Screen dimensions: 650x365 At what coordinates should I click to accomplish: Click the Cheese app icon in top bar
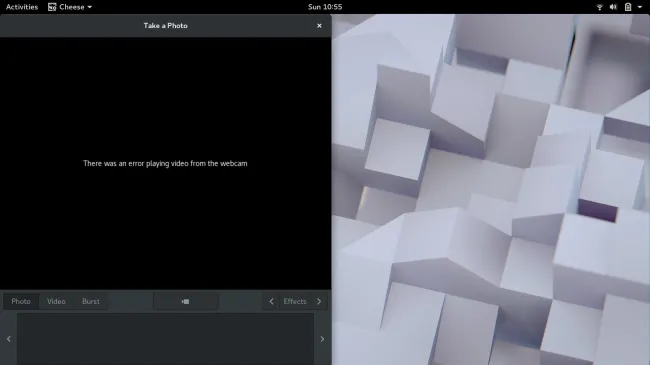tap(52, 7)
